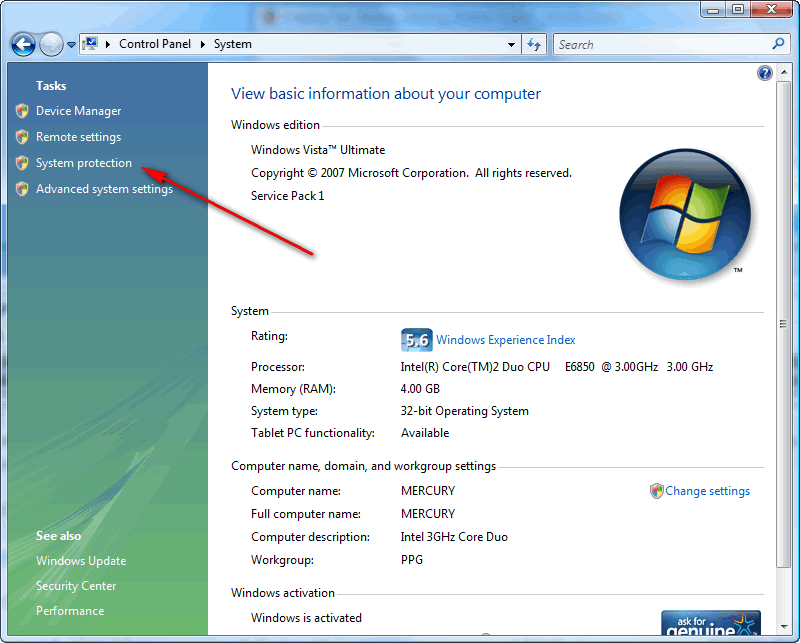The image size is (800, 643).
Task: Click the shield icon beside Advanced system settings
Action: (22, 189)
